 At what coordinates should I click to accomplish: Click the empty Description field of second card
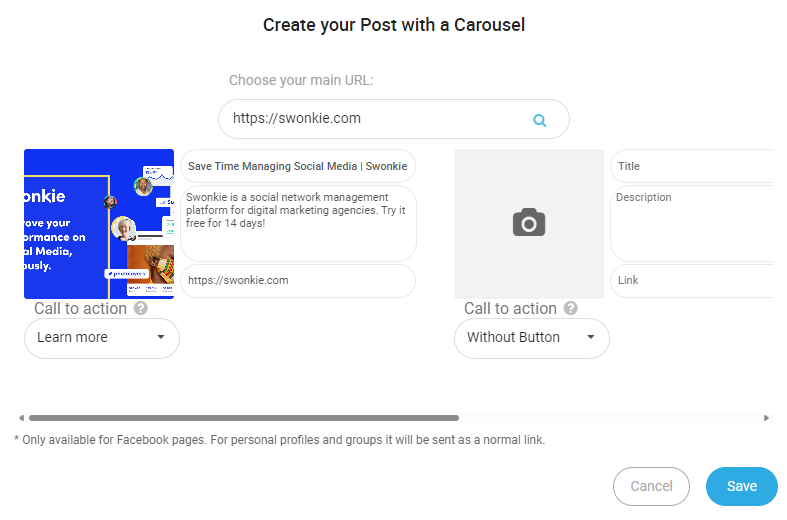(x=693, y=223)
